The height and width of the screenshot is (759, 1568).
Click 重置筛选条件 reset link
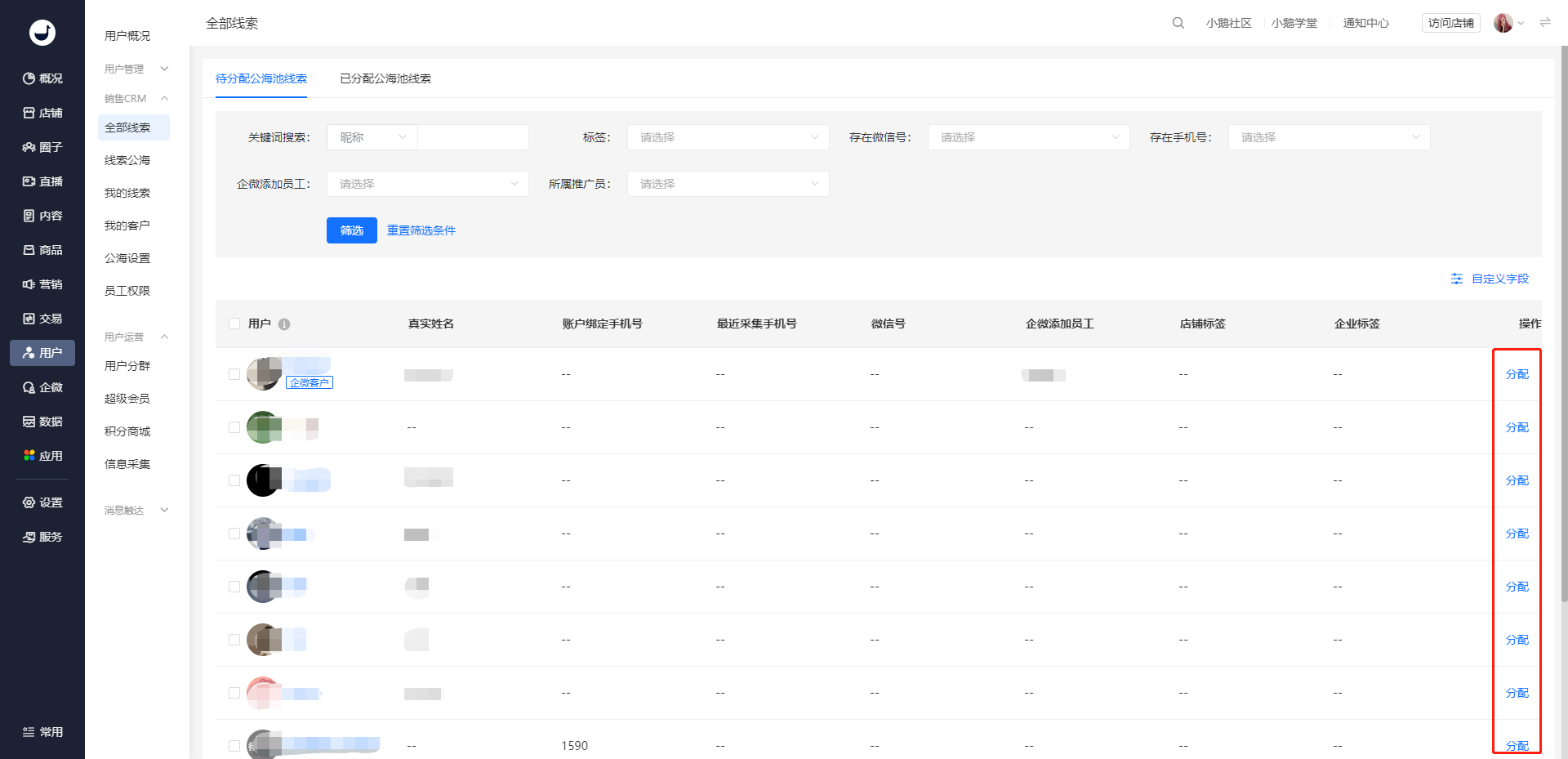[421, 230]
